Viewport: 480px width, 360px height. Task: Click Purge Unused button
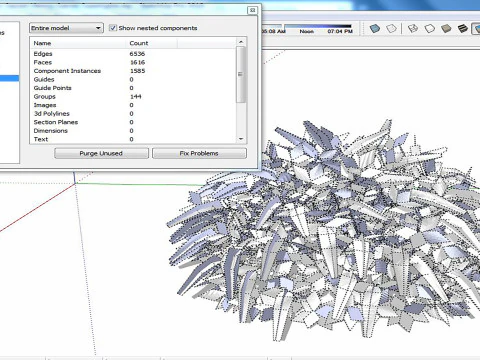(101, 153)
